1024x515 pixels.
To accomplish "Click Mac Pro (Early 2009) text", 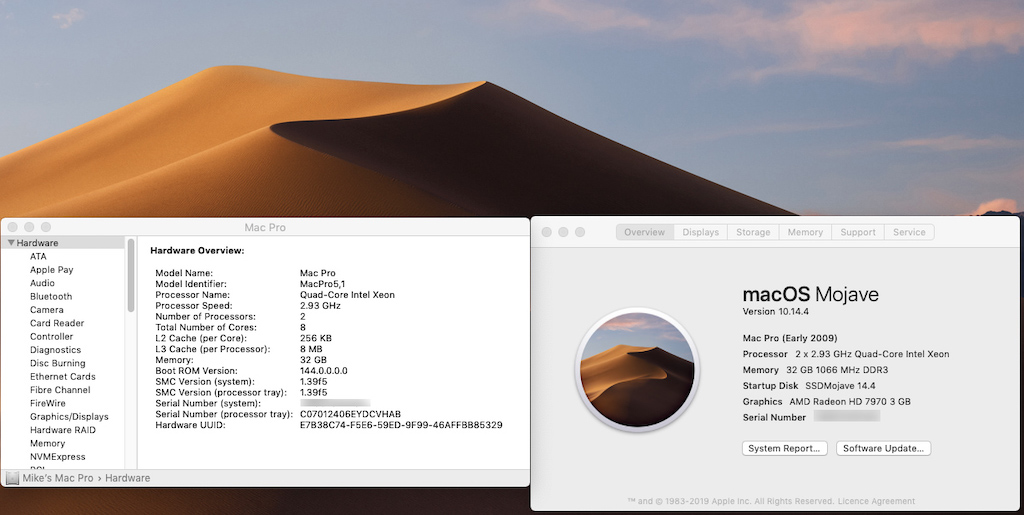I will coord(790,338).
